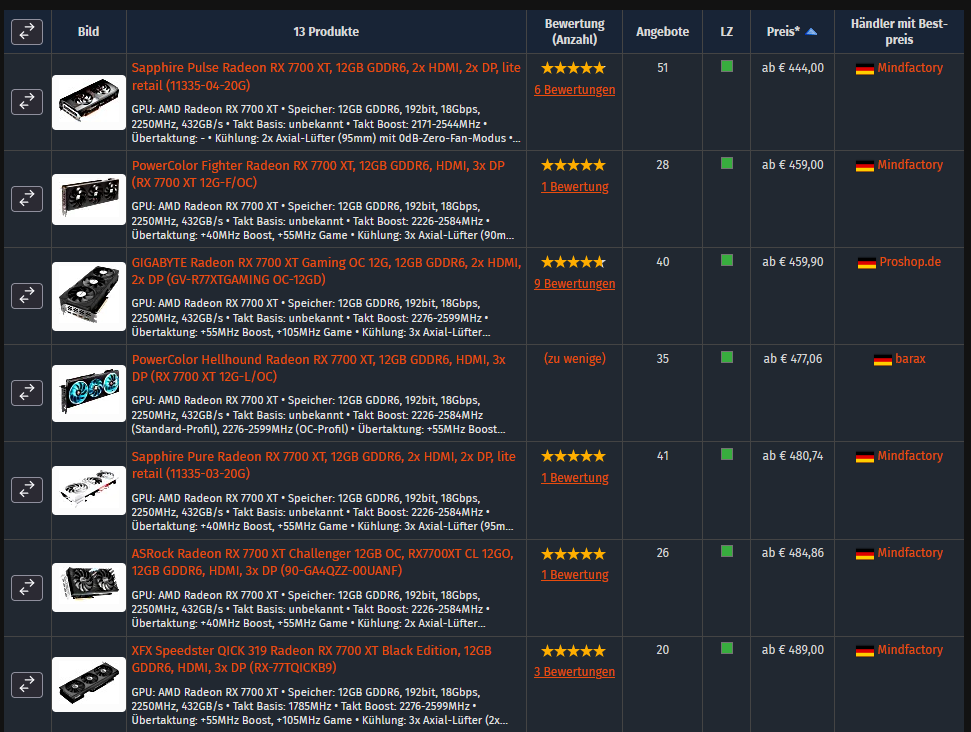The width and height of the screenshot is (971, 732).
Task: Open GIGABYTE Radeon RX 7700 XT Gaming OC
Action: (x=326, y=271)
